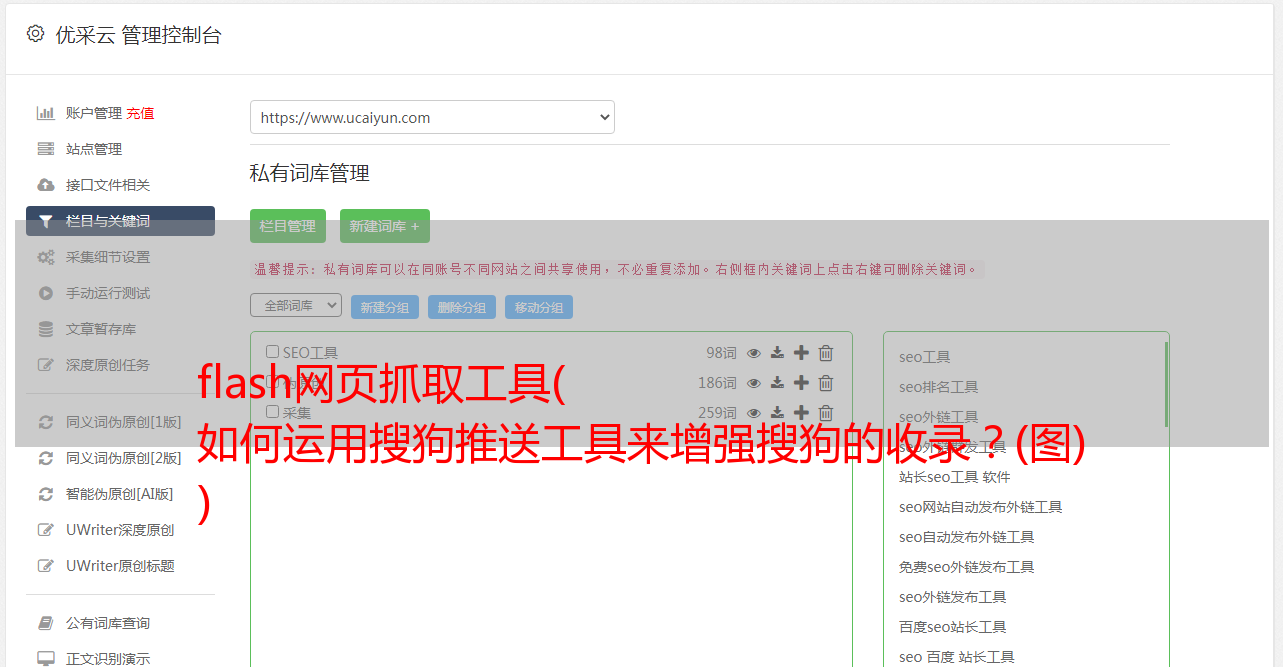This screenshot has width=1283, height=667.
Task: Click the 栏目管理 button
Action: (x=288, y=226)
